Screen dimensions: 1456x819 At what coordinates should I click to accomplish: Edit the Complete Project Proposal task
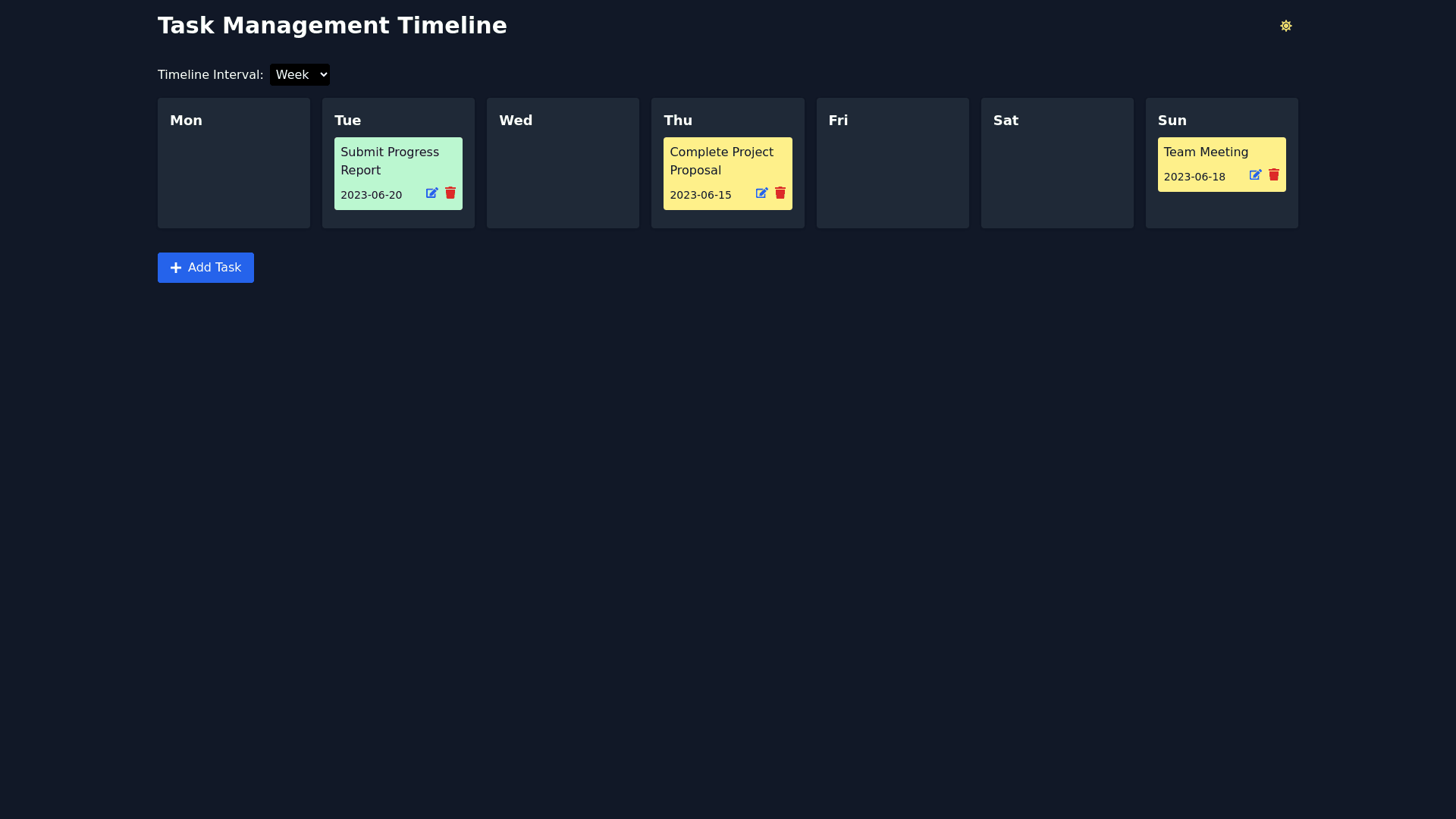point(761,193)
